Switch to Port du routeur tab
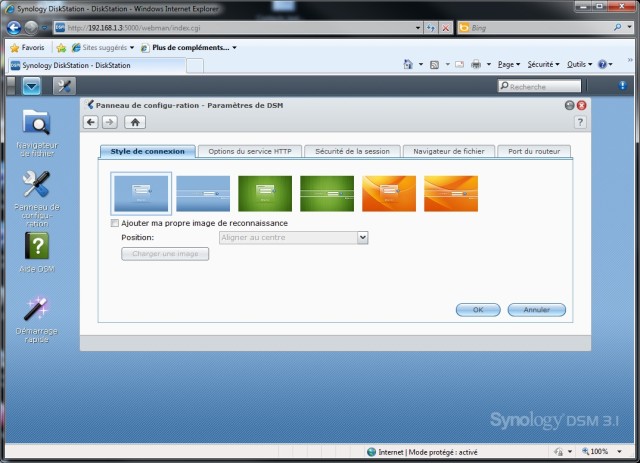Screen dimensions: 640x463 point(534,151)
